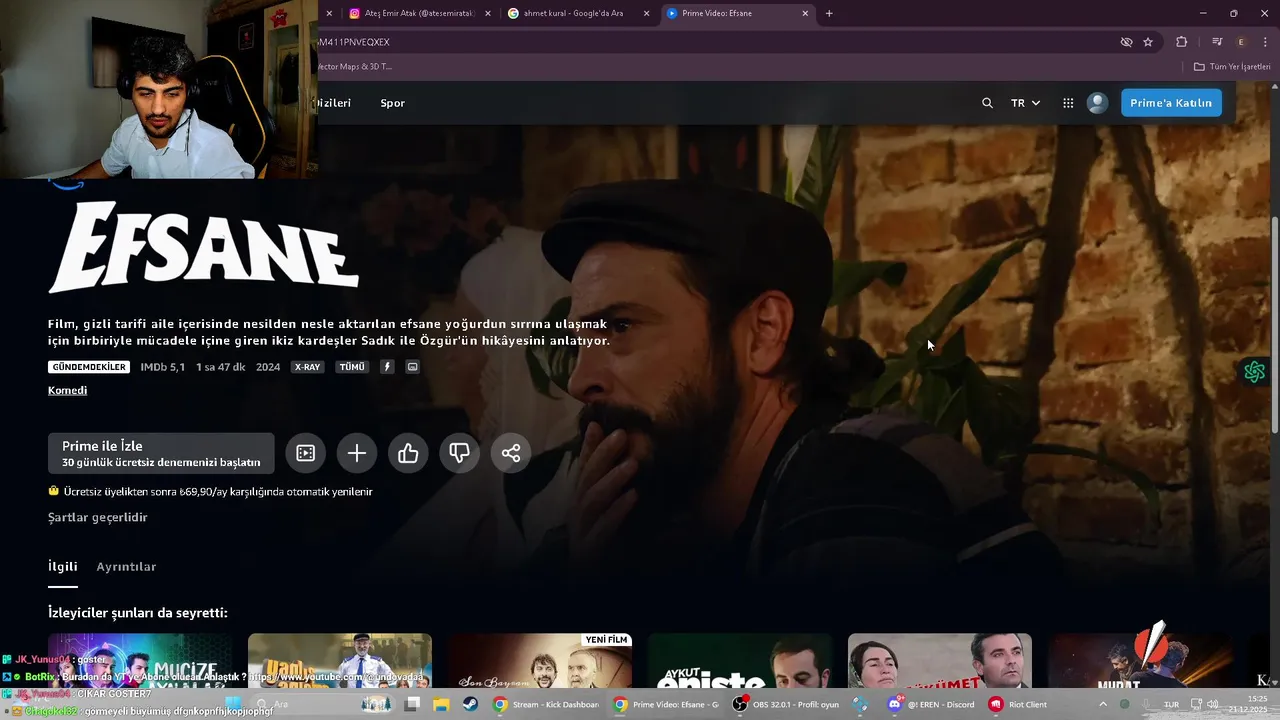Viewport: 1280px width, 720px height.
Task: Select the Prime Video: Efsane tab
Action: (x=738, y=13)
